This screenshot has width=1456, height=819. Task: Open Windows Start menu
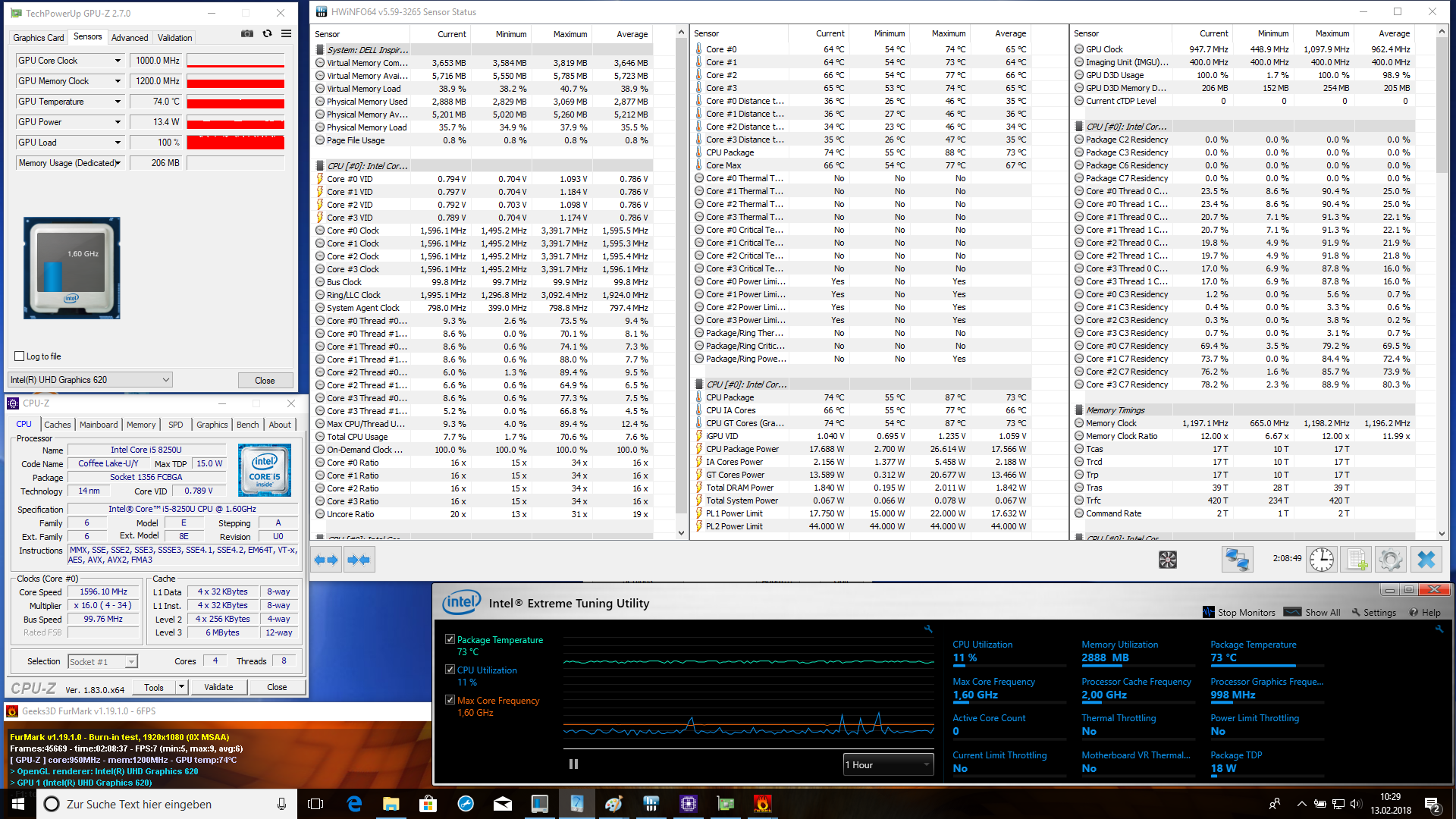coord(18,804)
